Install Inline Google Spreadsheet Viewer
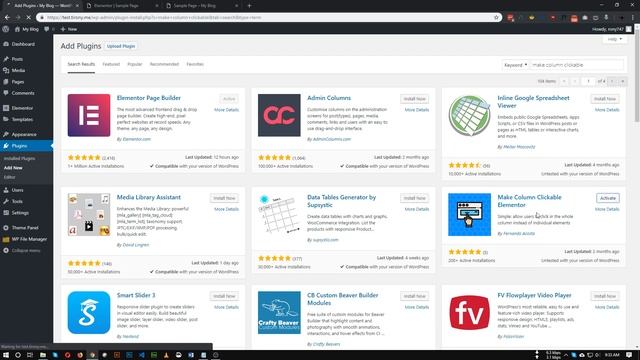Image resolution: width=640 pixels, height=360 pixels. point(605,99)
